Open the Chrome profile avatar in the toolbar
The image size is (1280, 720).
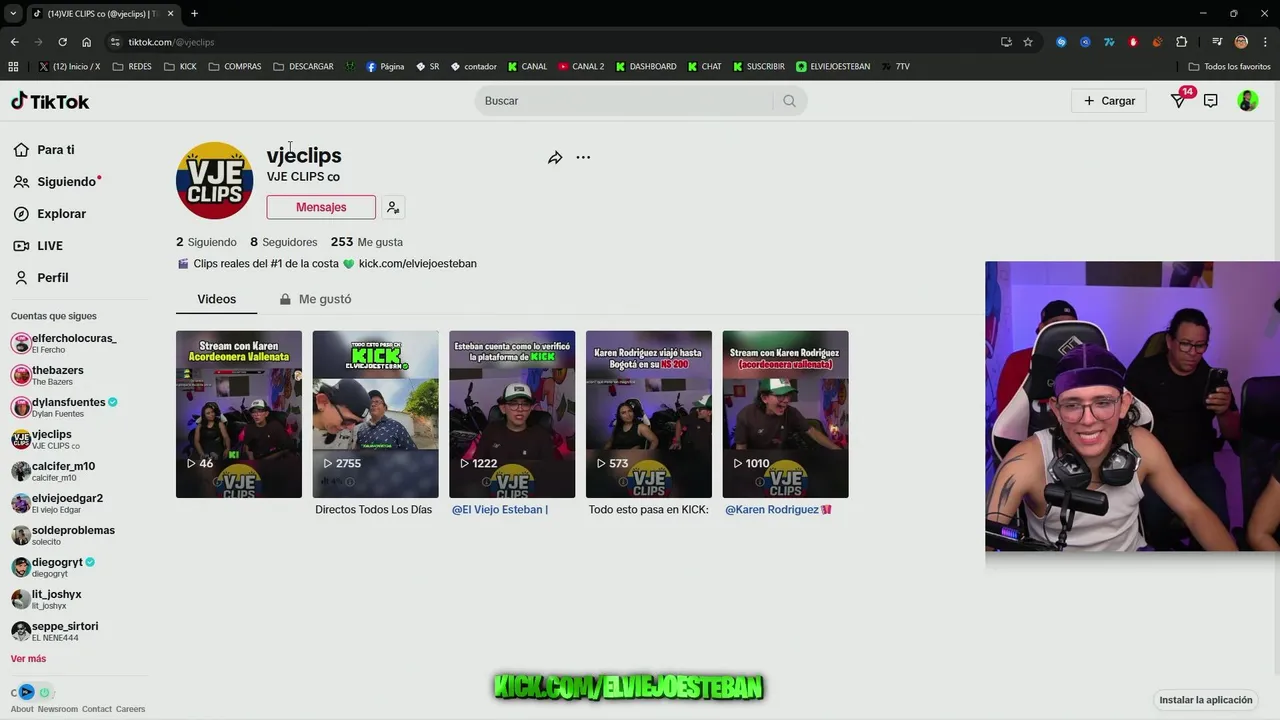[x=1241, y=42]
